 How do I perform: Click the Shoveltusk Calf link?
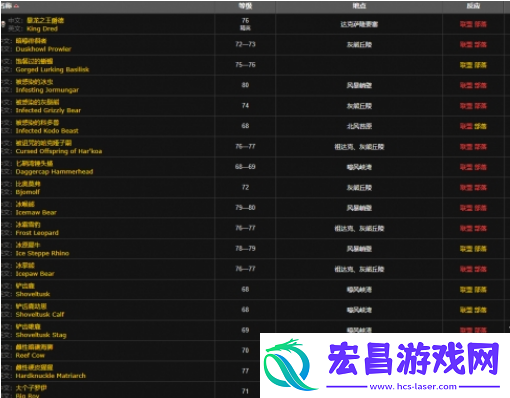point(40,314)
